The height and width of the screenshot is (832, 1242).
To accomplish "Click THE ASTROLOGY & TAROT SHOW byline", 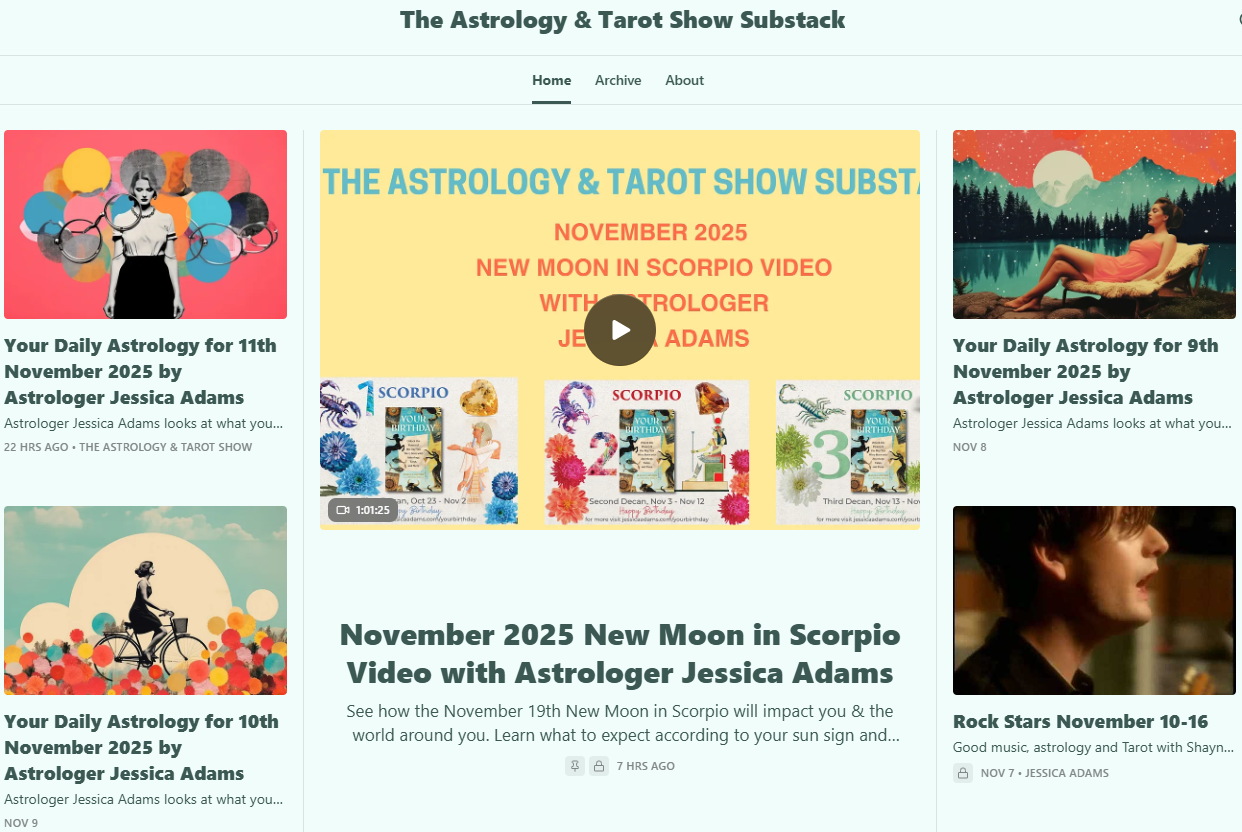I will pyautogui.click(x=166, y=447).
